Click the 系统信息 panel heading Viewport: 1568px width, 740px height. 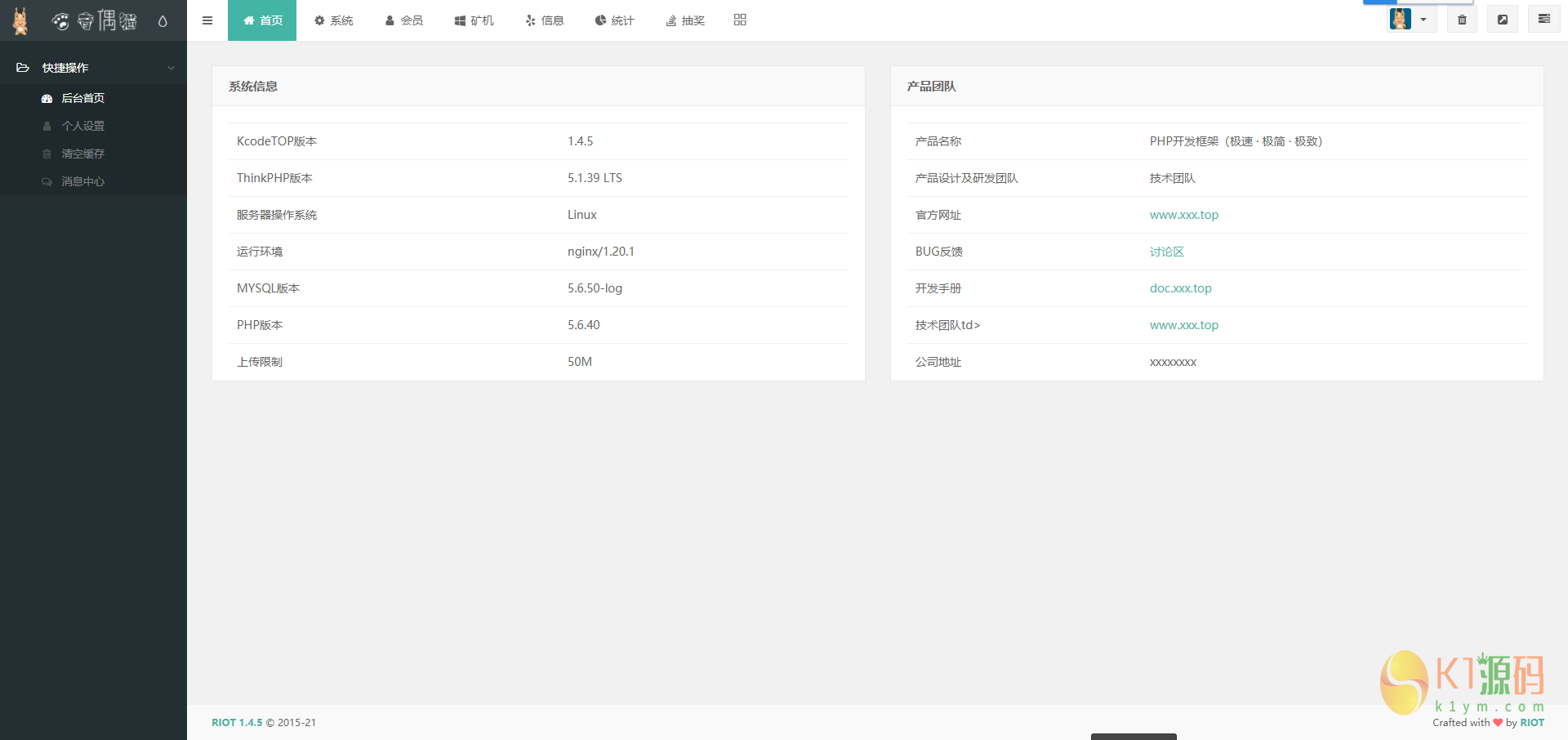coord(253,87)
